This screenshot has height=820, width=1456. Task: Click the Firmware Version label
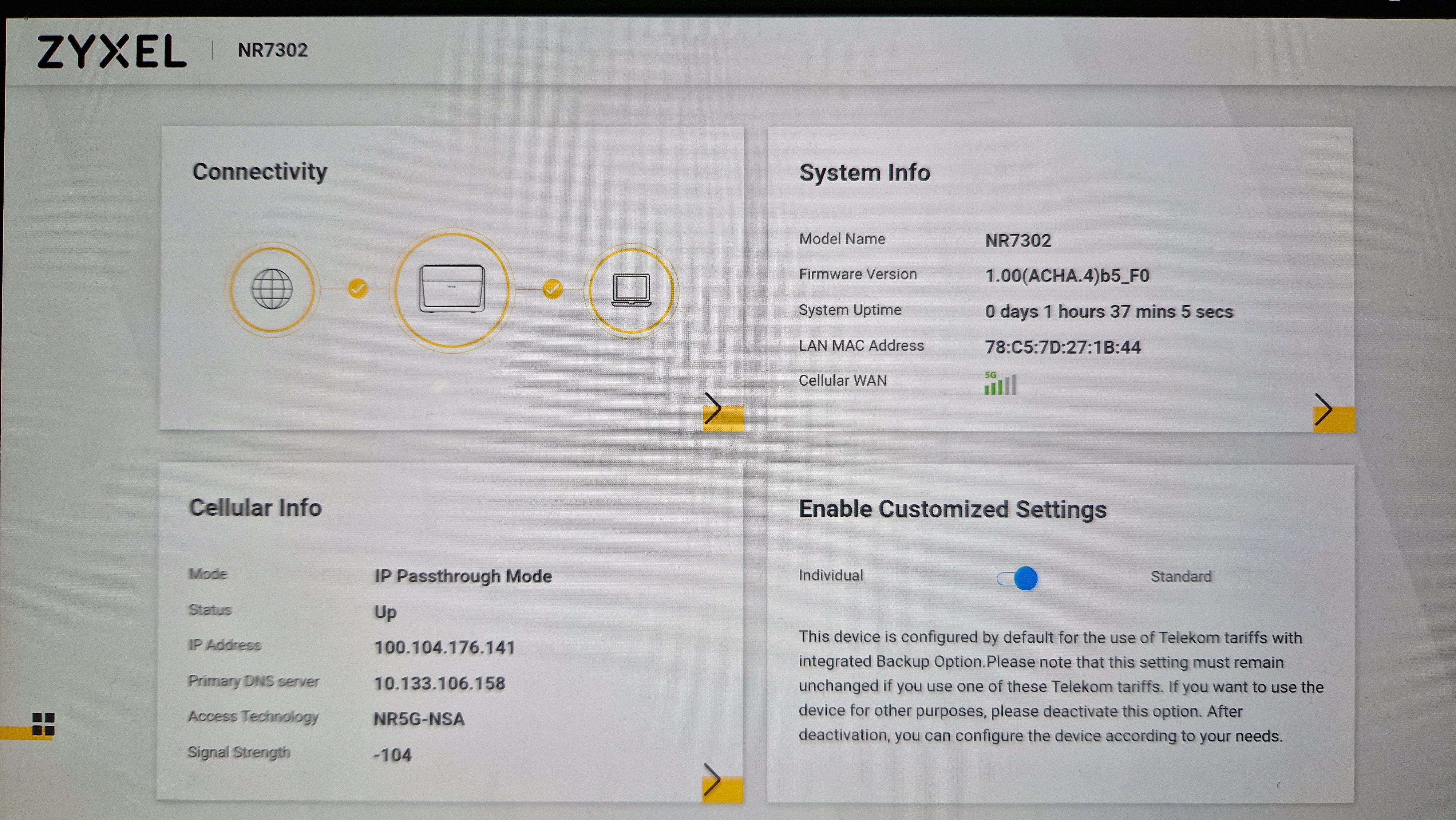click(858, 274)
